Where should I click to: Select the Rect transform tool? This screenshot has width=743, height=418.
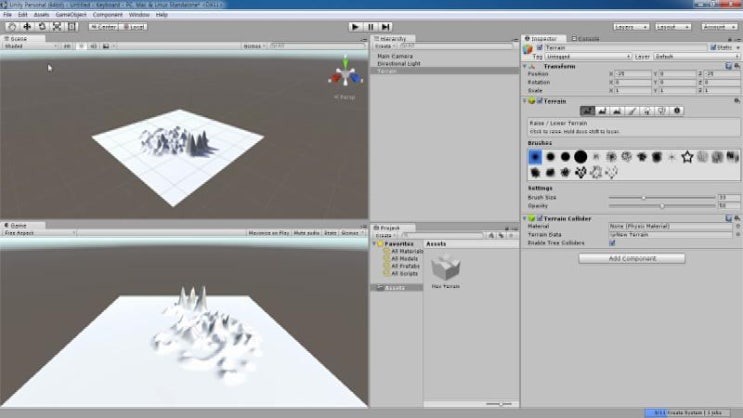[x=71, y=27]
